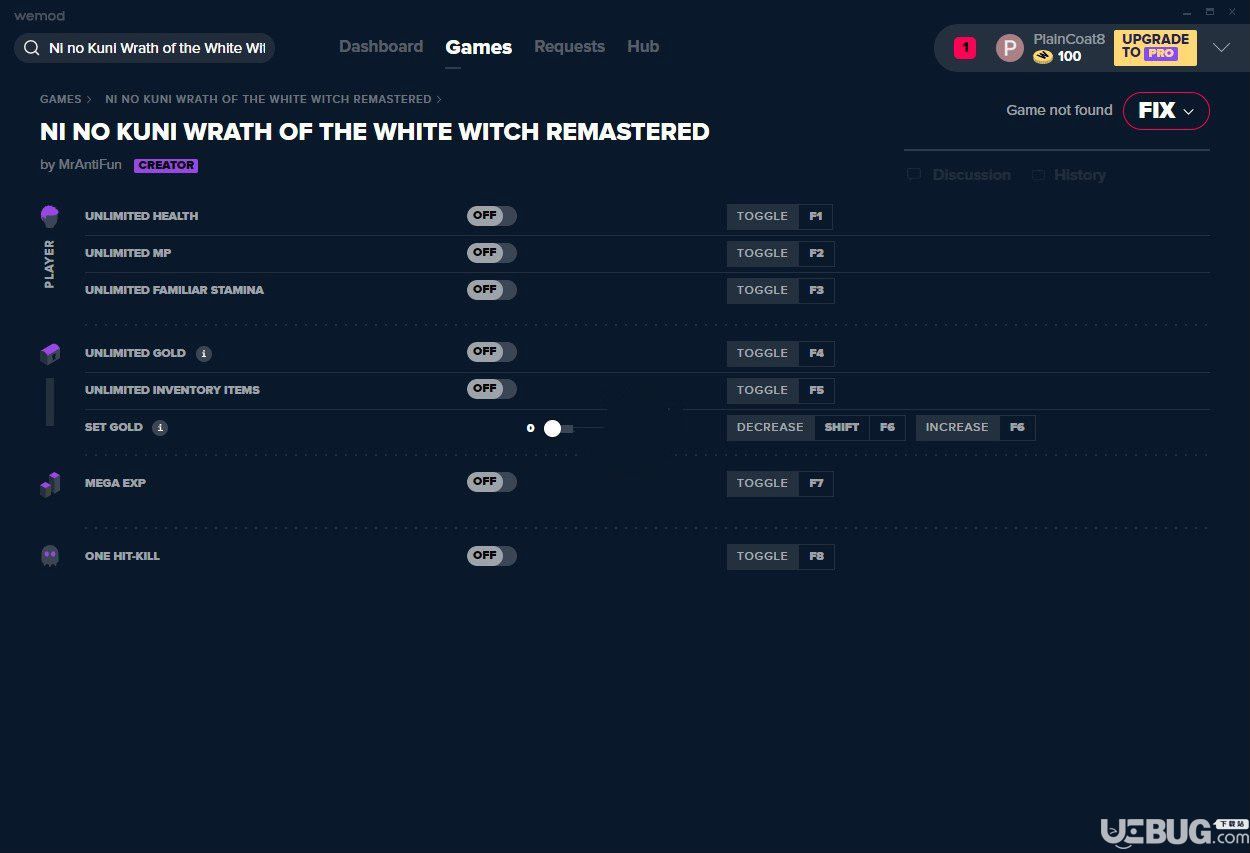This screenshot has width=1250, height=853.
Task: Click F5 hotkey for Inventory Items
Action: click(817, 391)
